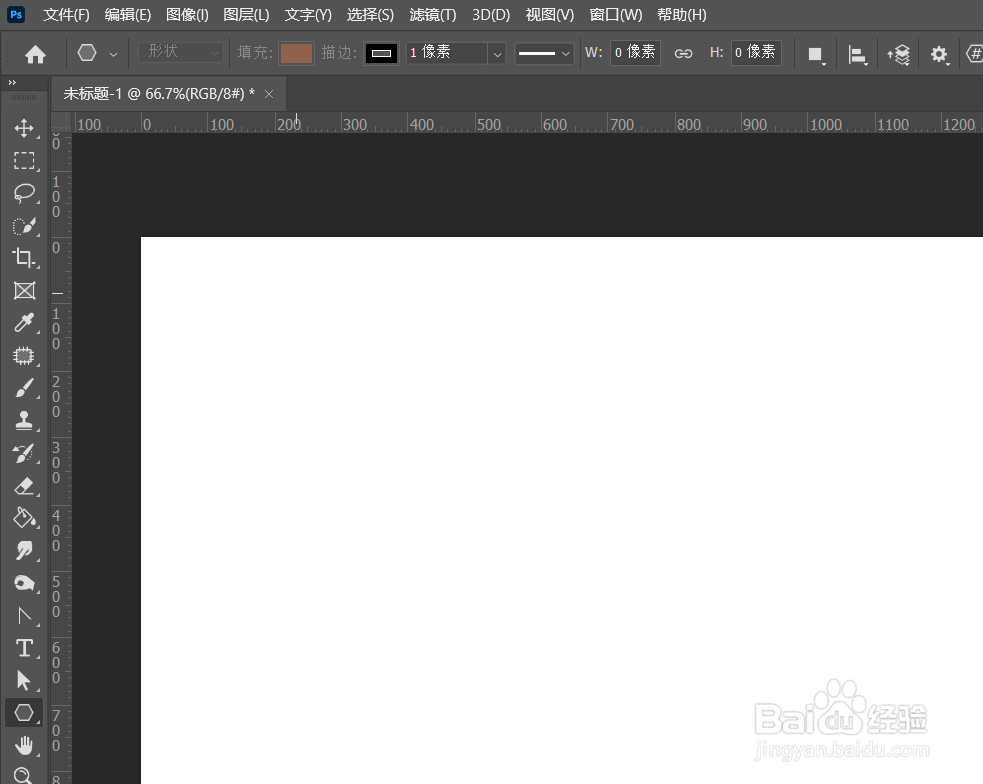
Task: Select the Paint Bucket tool
Action: 24,518
